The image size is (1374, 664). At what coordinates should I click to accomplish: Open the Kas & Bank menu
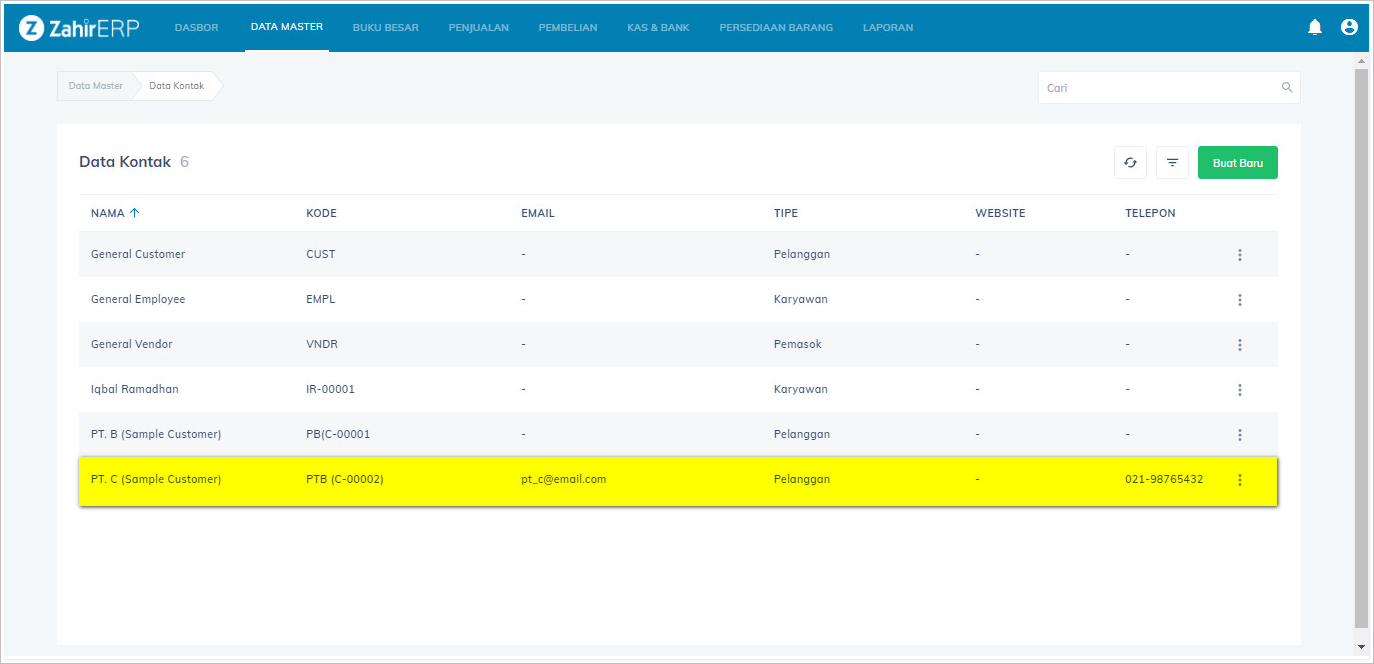click(x=658, y=28)
